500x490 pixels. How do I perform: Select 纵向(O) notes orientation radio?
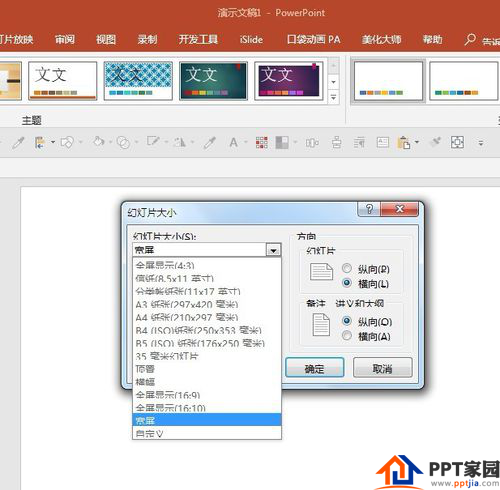(347, 321)
